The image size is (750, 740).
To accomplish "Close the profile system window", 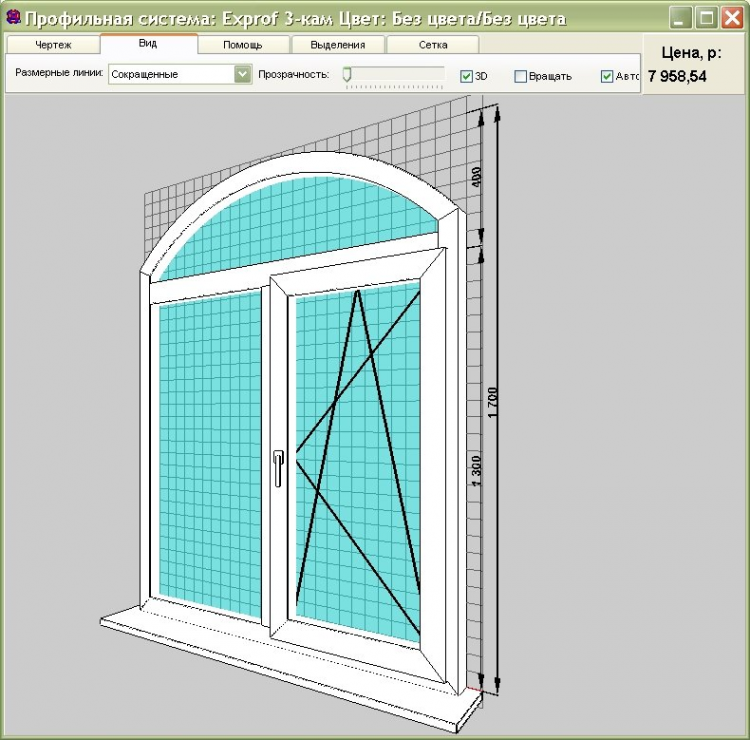I will pyautogui.click(x=733, y=18).
